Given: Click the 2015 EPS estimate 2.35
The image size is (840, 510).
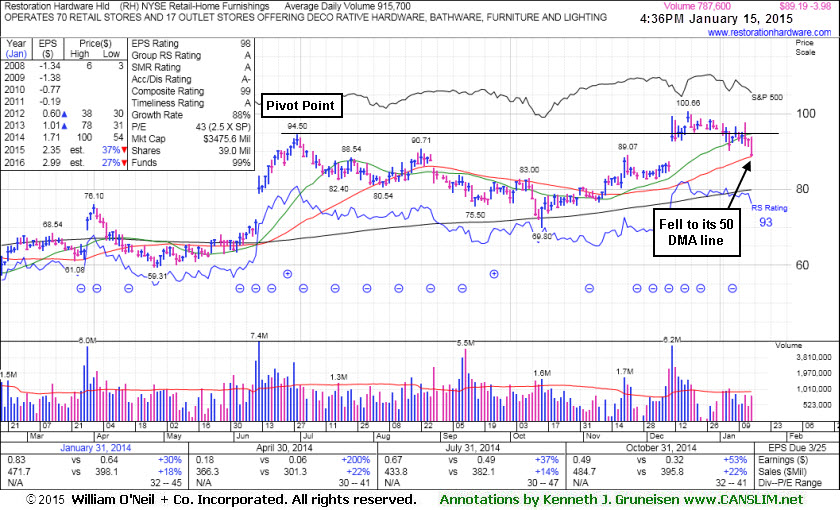Looking at the screenshot, I should point(51,150).
